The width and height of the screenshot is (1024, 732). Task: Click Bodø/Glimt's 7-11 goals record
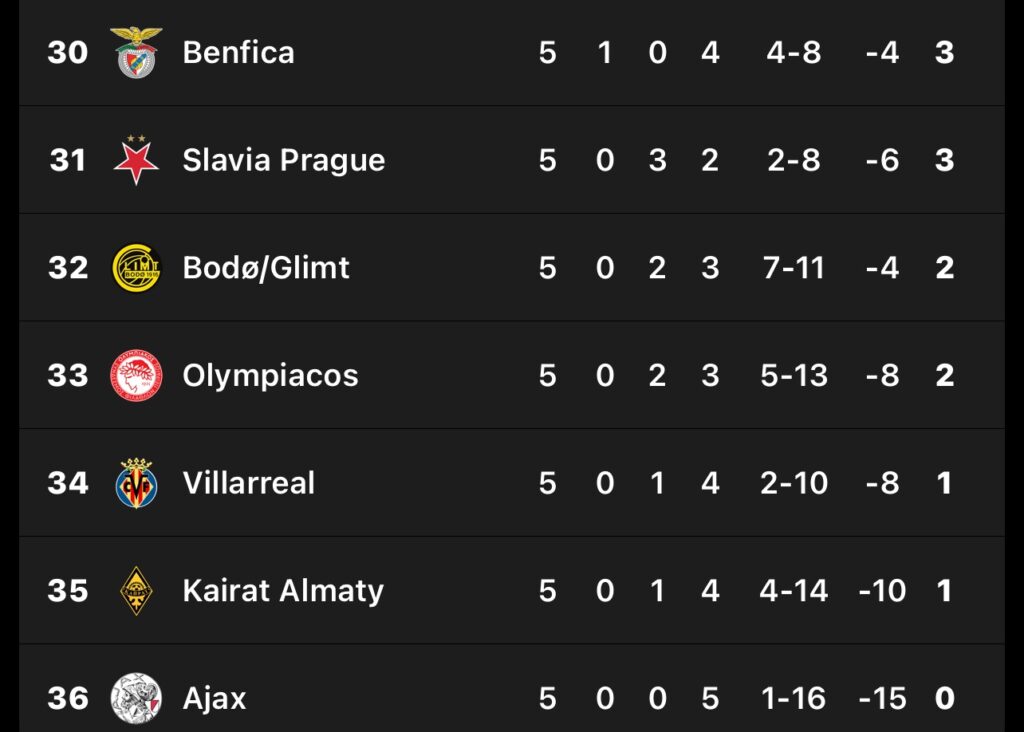tap(794, 268)
